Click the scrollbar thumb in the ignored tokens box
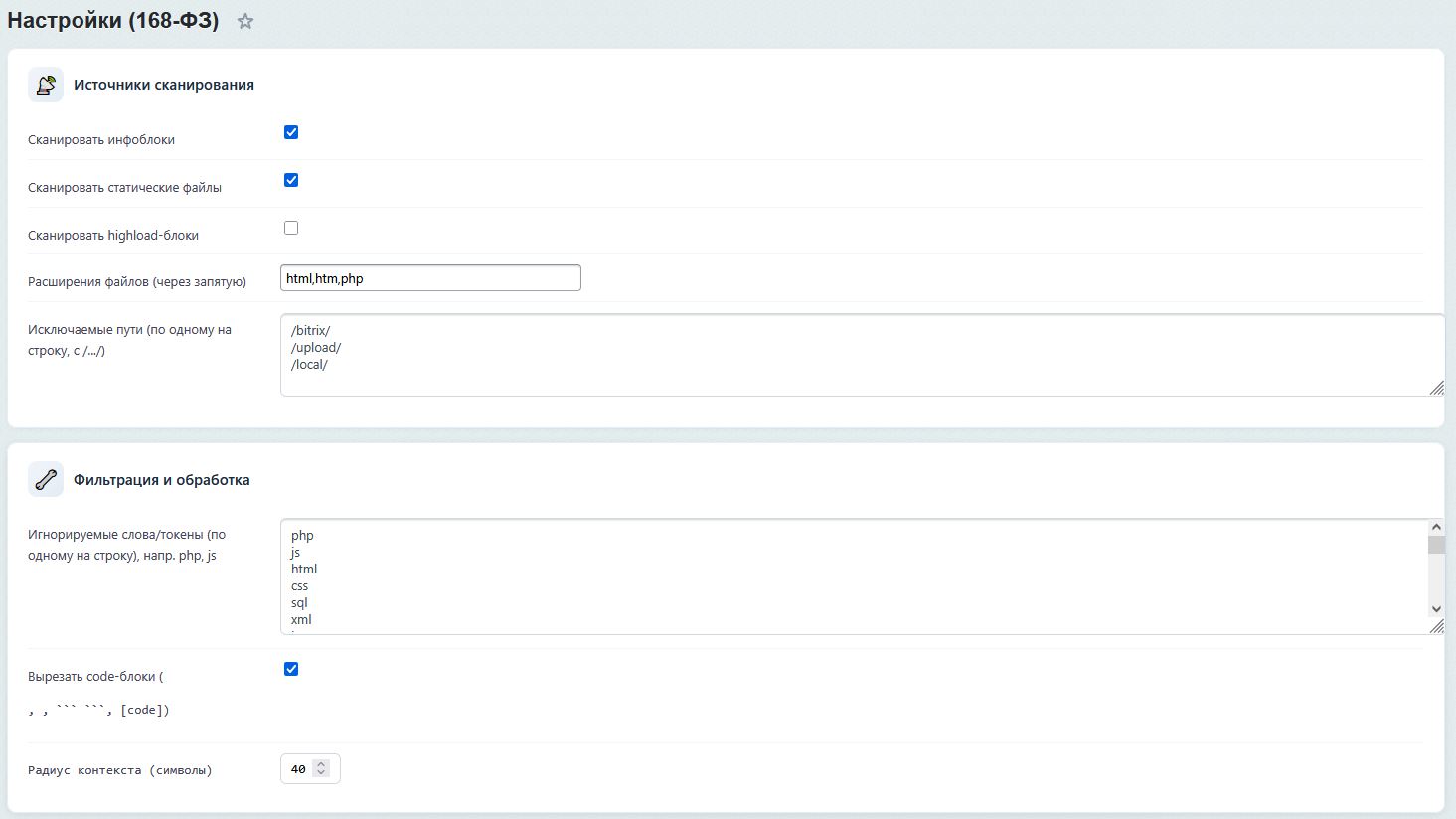This screenshot has height=819, width=1456. 1436,545
